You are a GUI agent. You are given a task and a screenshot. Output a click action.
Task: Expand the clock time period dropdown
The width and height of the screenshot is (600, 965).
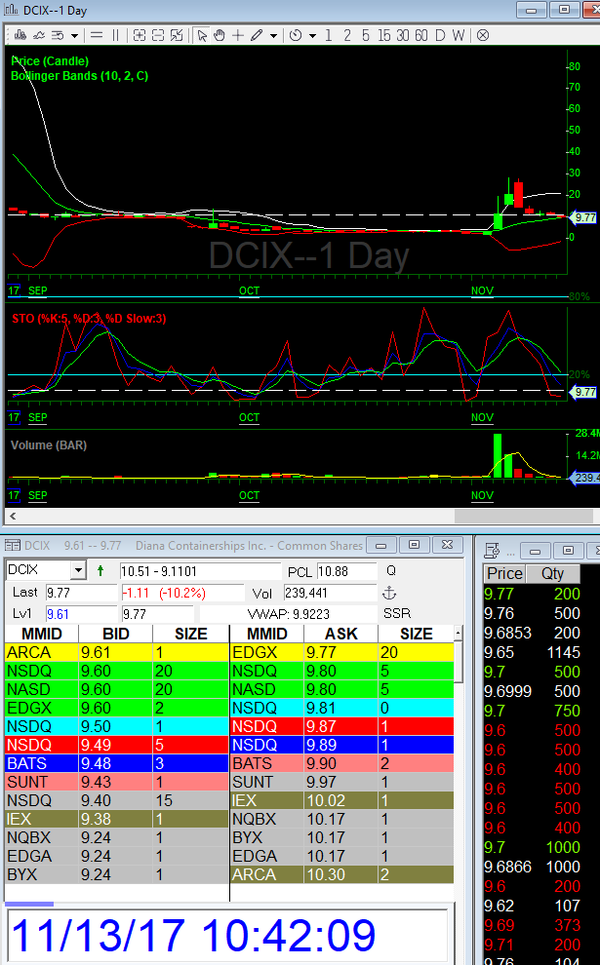(x=313, y=36)
